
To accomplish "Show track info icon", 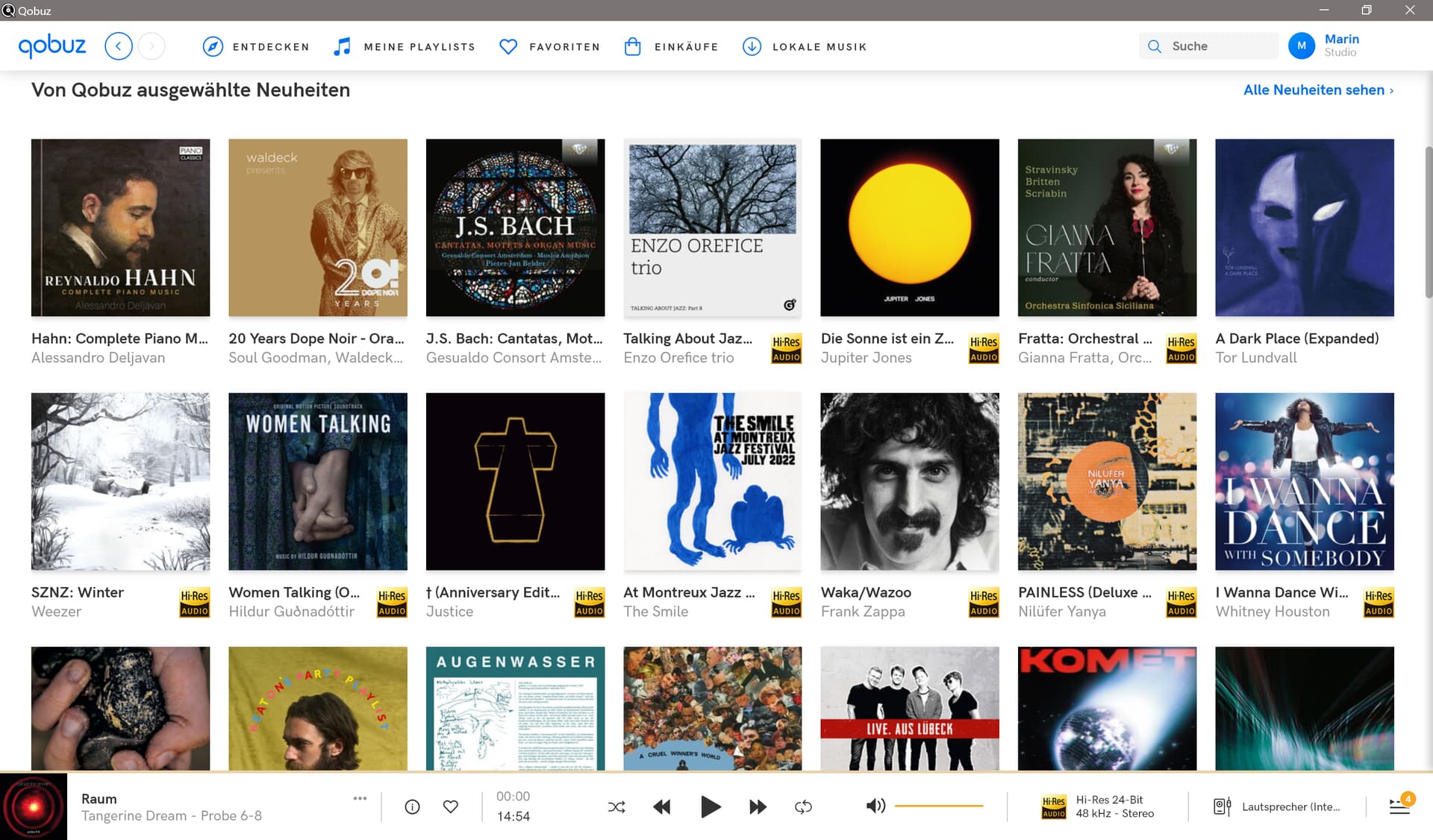I will [x=412, y=806].
